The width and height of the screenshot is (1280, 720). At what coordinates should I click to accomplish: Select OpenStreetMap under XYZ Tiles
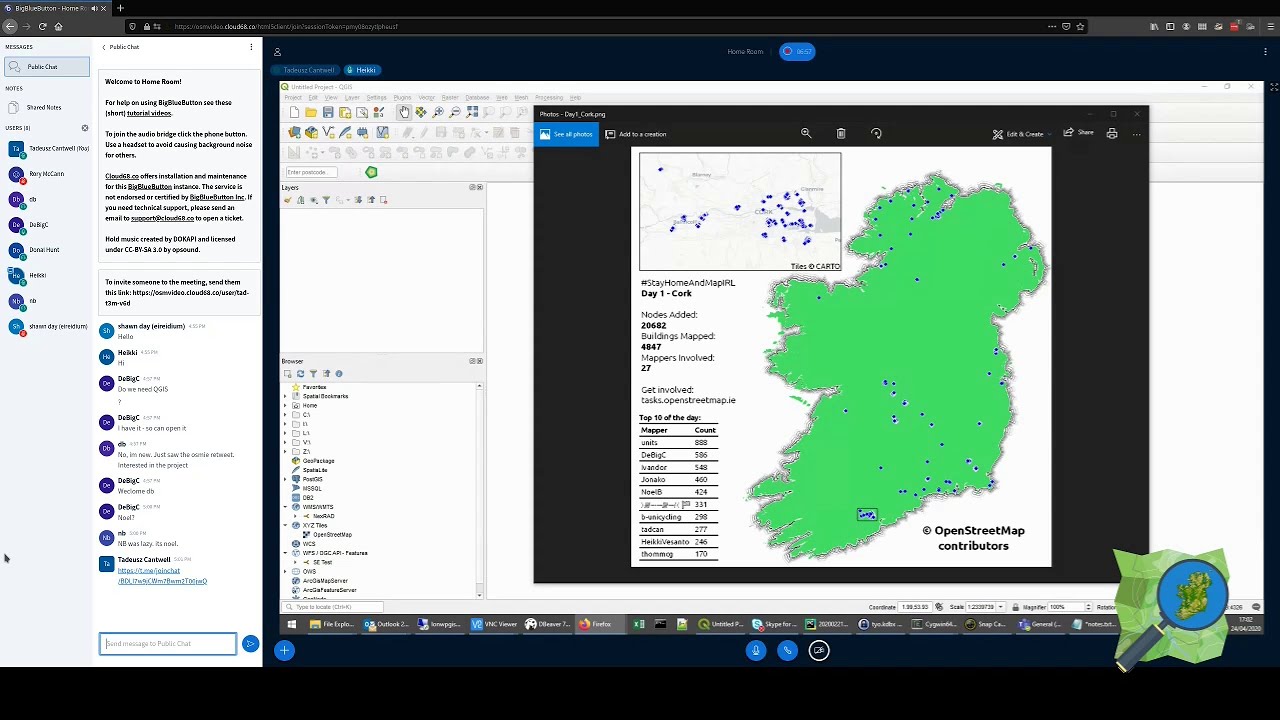pyautogui.click(x=333, y=535)
